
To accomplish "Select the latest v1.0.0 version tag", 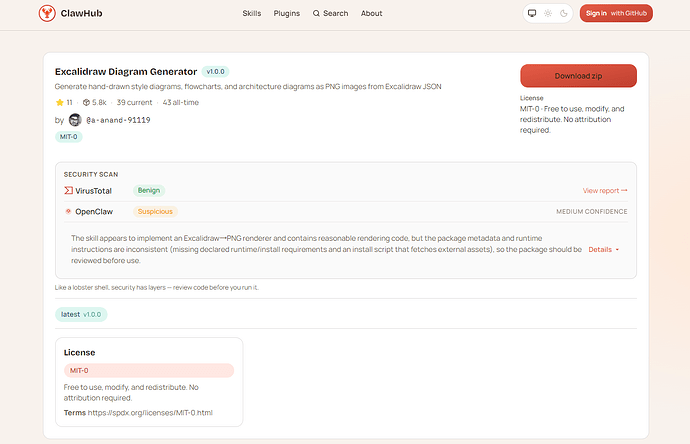I will (81, 314).
